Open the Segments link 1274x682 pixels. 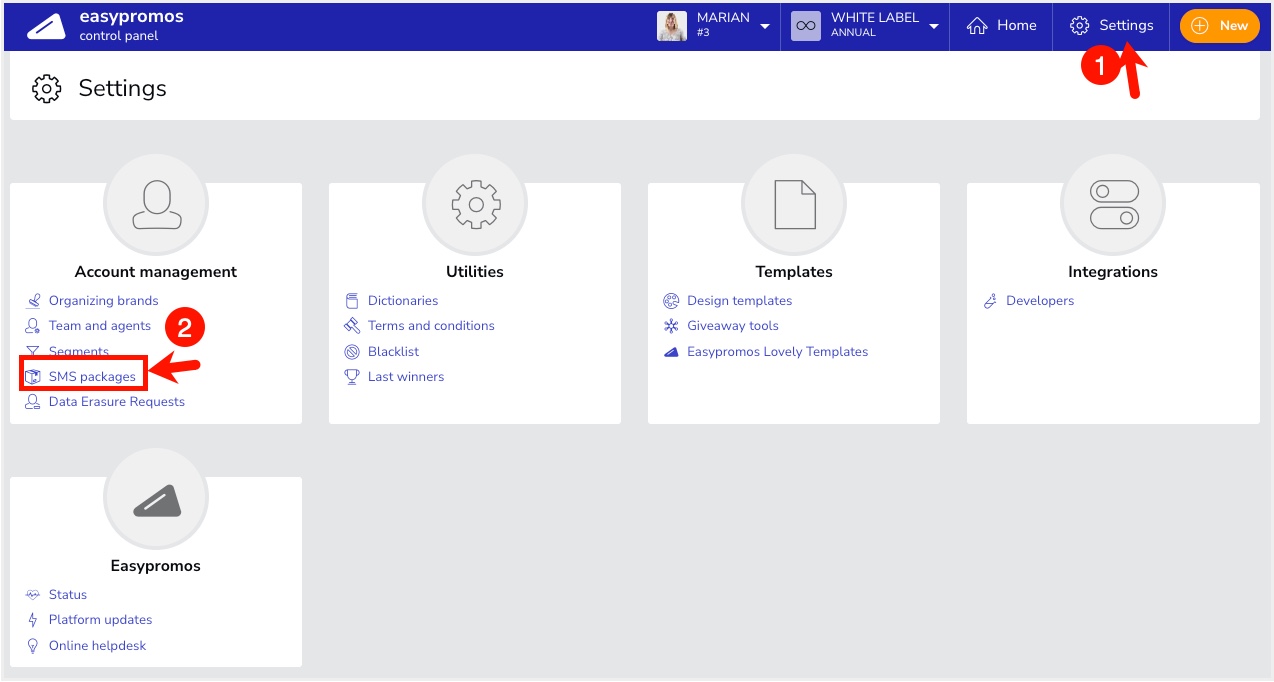click(79, 352)
